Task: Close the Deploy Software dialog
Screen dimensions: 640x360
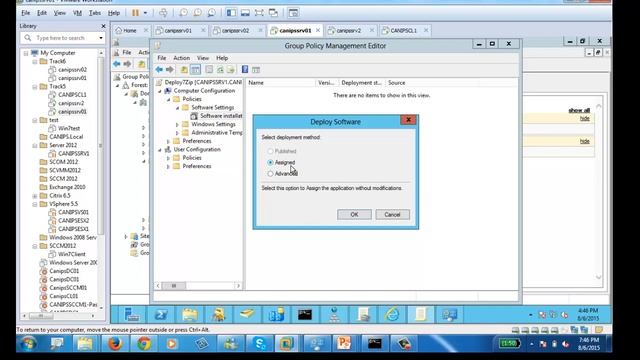Action: tap(408, 120)
